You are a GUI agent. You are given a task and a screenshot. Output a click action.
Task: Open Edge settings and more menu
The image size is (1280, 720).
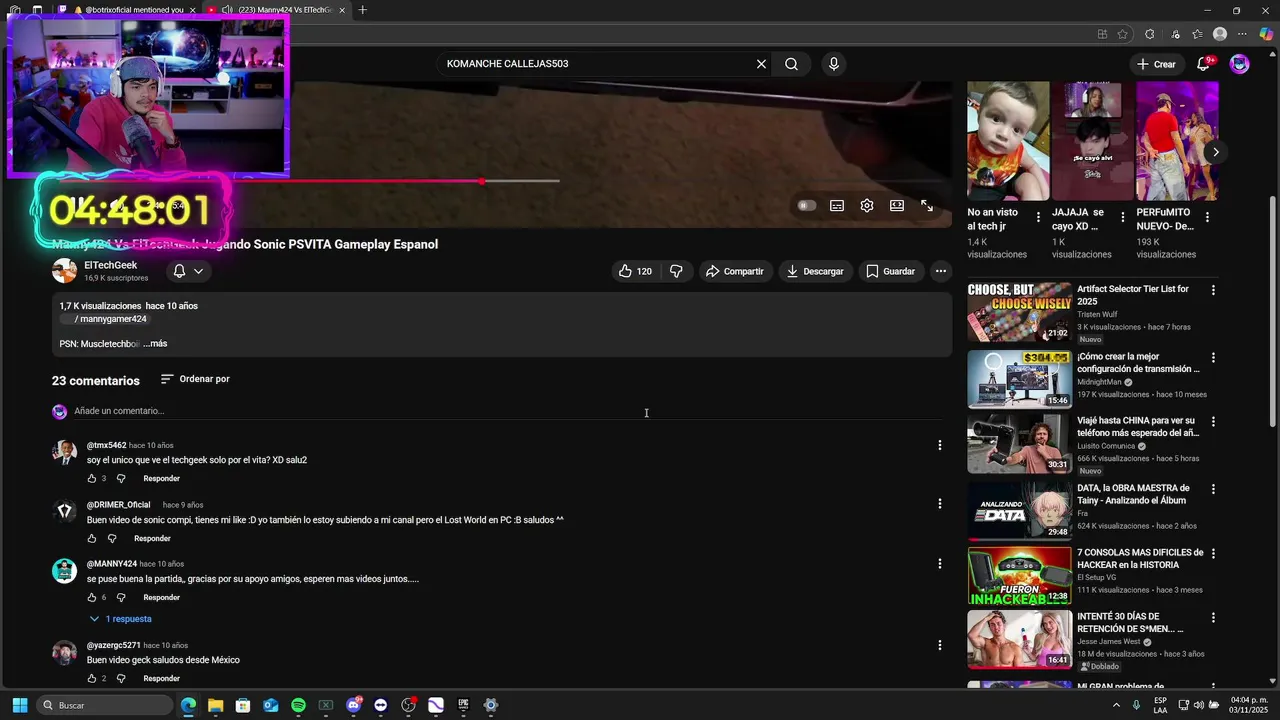[x=1242, y=34]
